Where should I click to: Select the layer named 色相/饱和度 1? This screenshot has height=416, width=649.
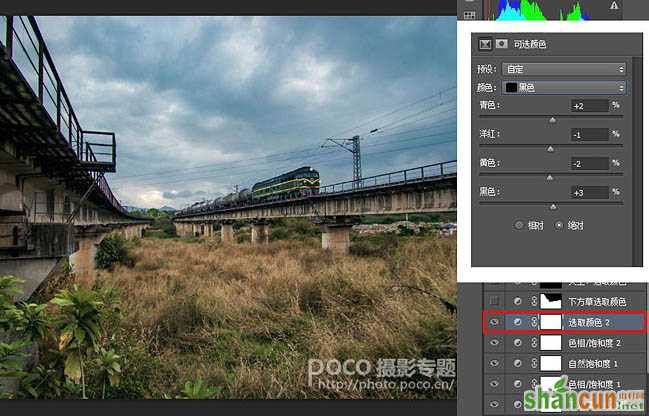594,385
